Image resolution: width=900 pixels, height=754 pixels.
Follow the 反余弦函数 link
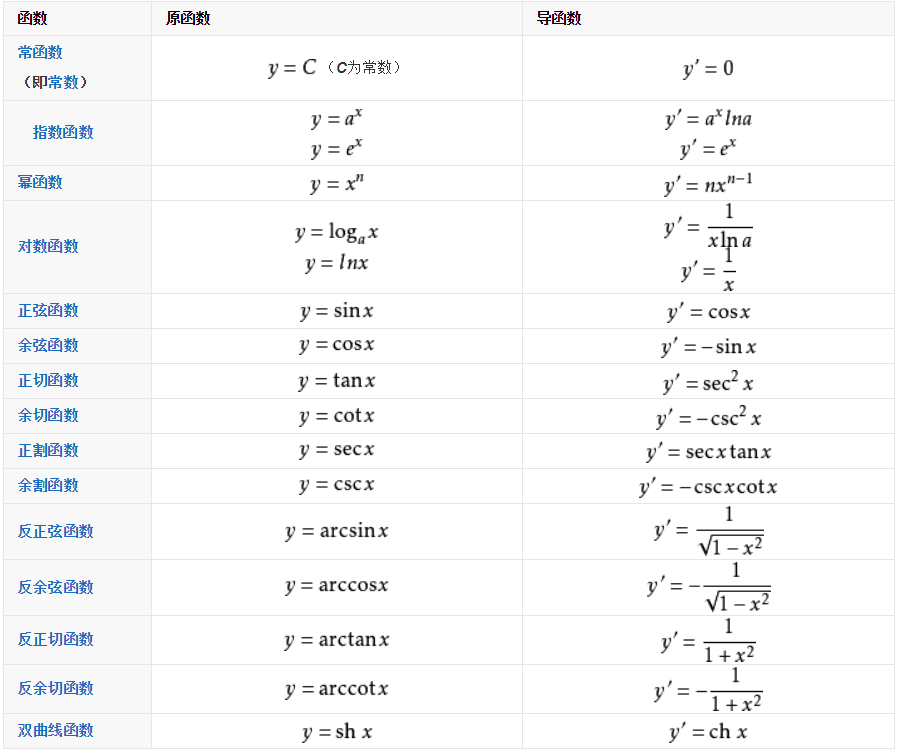56,587
